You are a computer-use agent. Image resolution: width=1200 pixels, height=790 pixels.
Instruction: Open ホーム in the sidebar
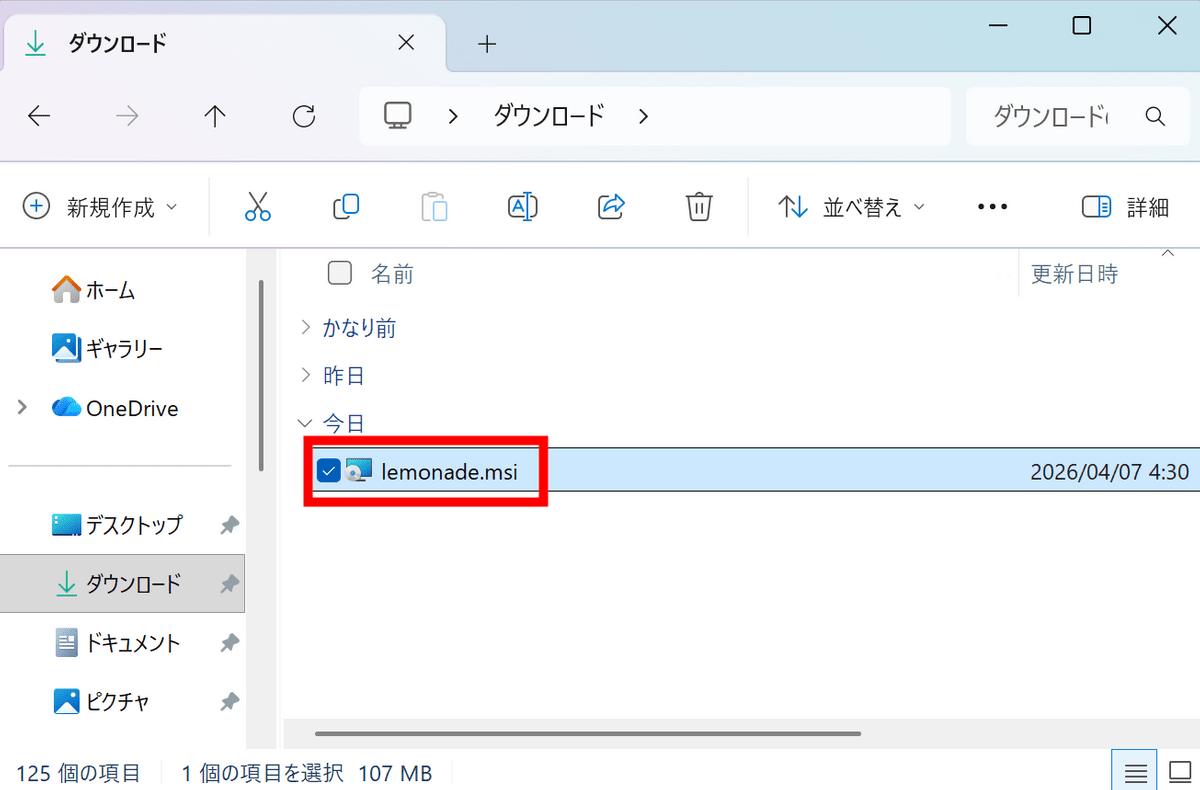[94, 290]
